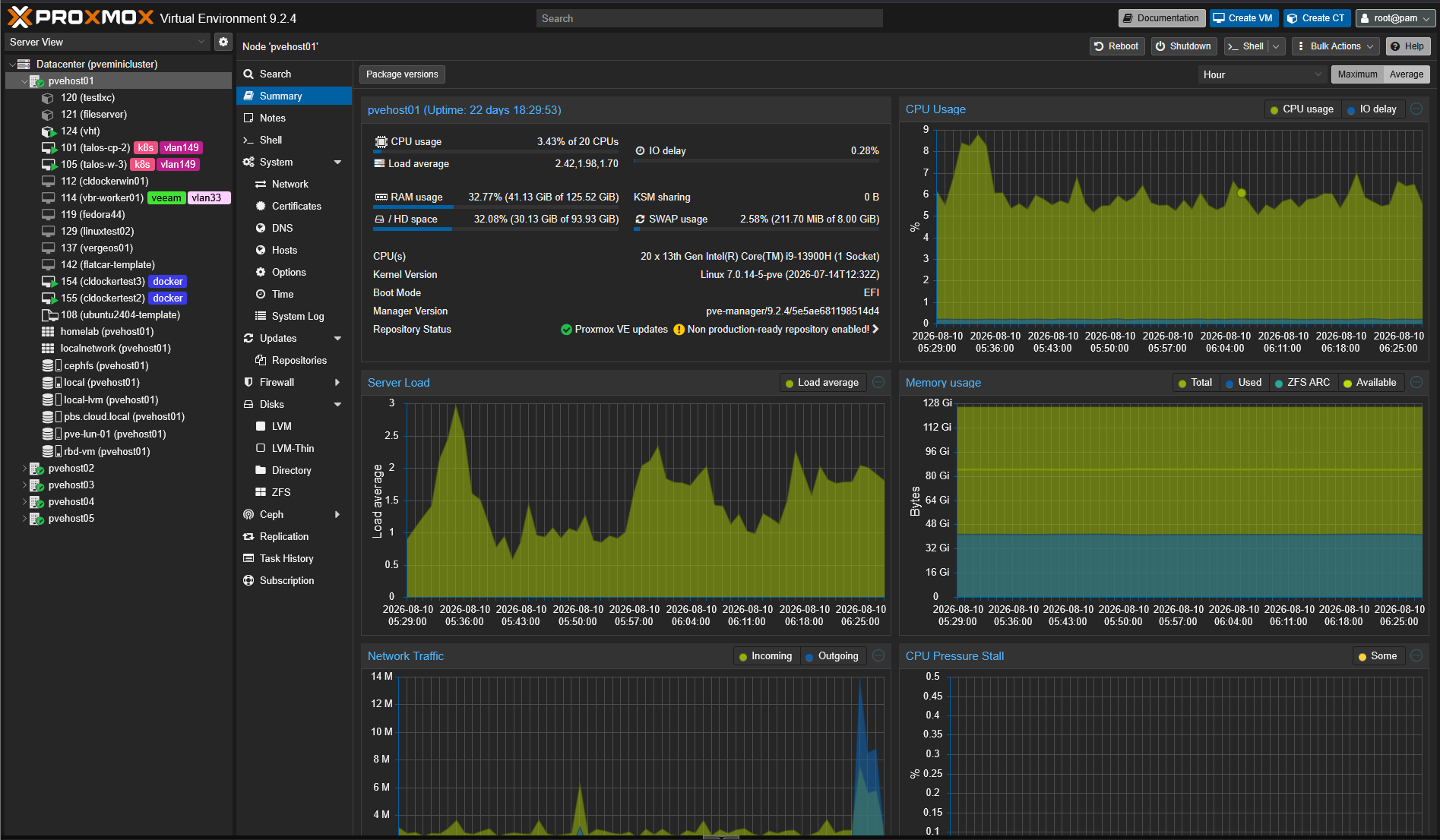This screenshot has width=1440, height=840.
Task: Click the Server View gear settings icon
Action: point(223,42)
